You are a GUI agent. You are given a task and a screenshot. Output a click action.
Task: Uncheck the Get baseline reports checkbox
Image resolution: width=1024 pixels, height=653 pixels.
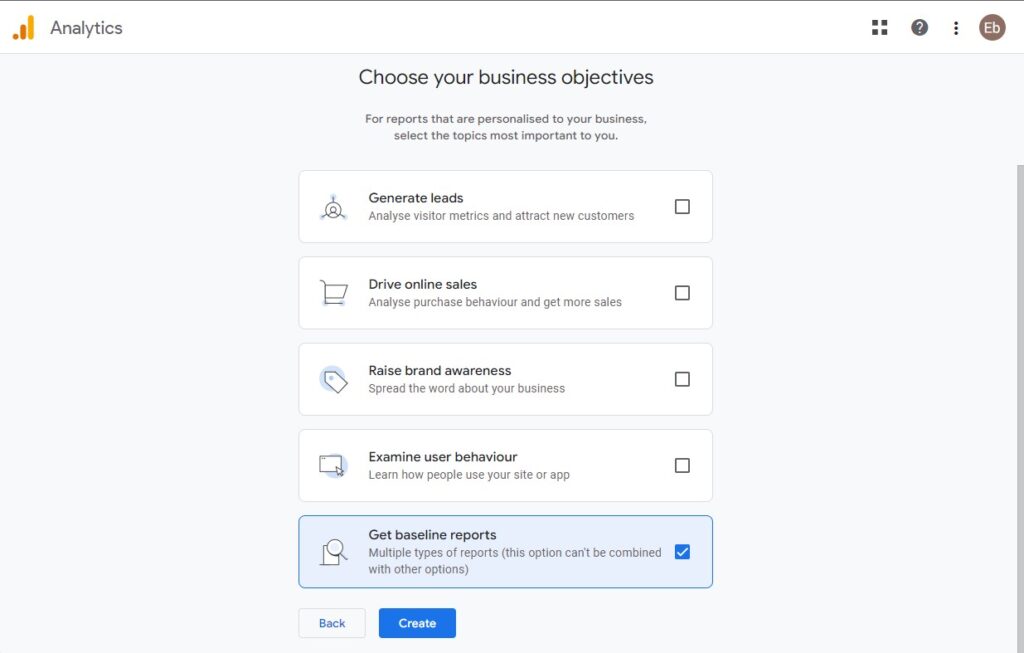(683, 550)
